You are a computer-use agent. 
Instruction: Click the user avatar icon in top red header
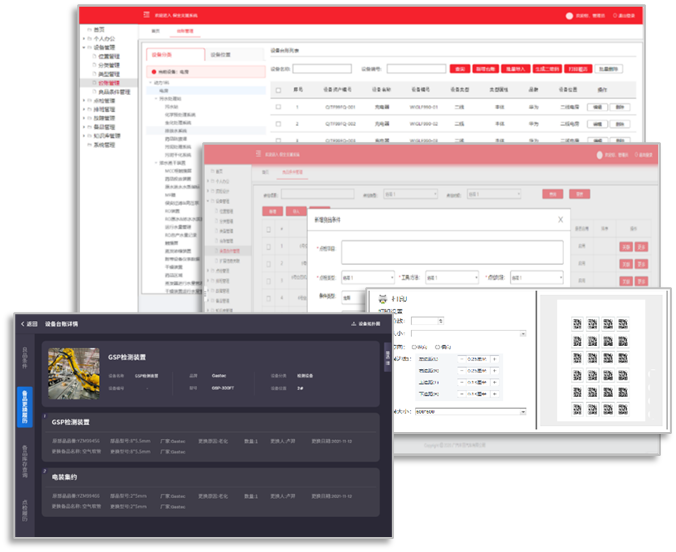569,15
